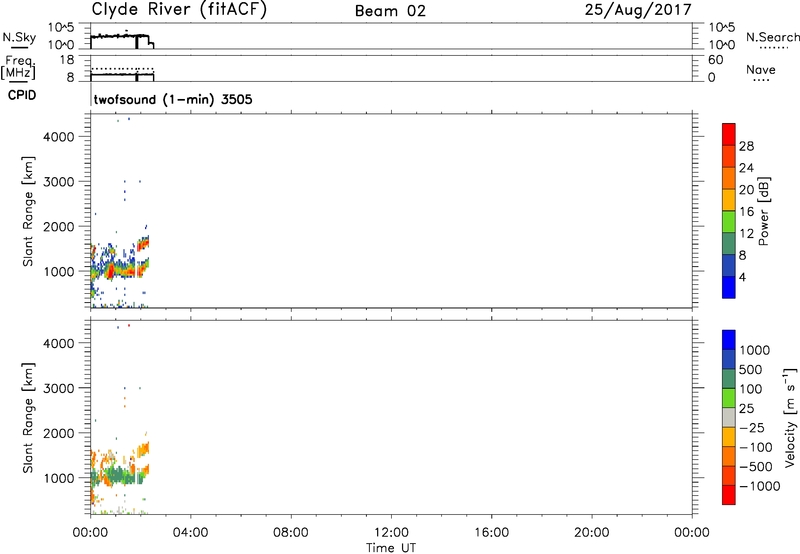Image resolution: width=800 pixels, height=554 pixels.
Task: Select the 'Velocity [m s-1]' colorbar title
Action: pos(790,417)
